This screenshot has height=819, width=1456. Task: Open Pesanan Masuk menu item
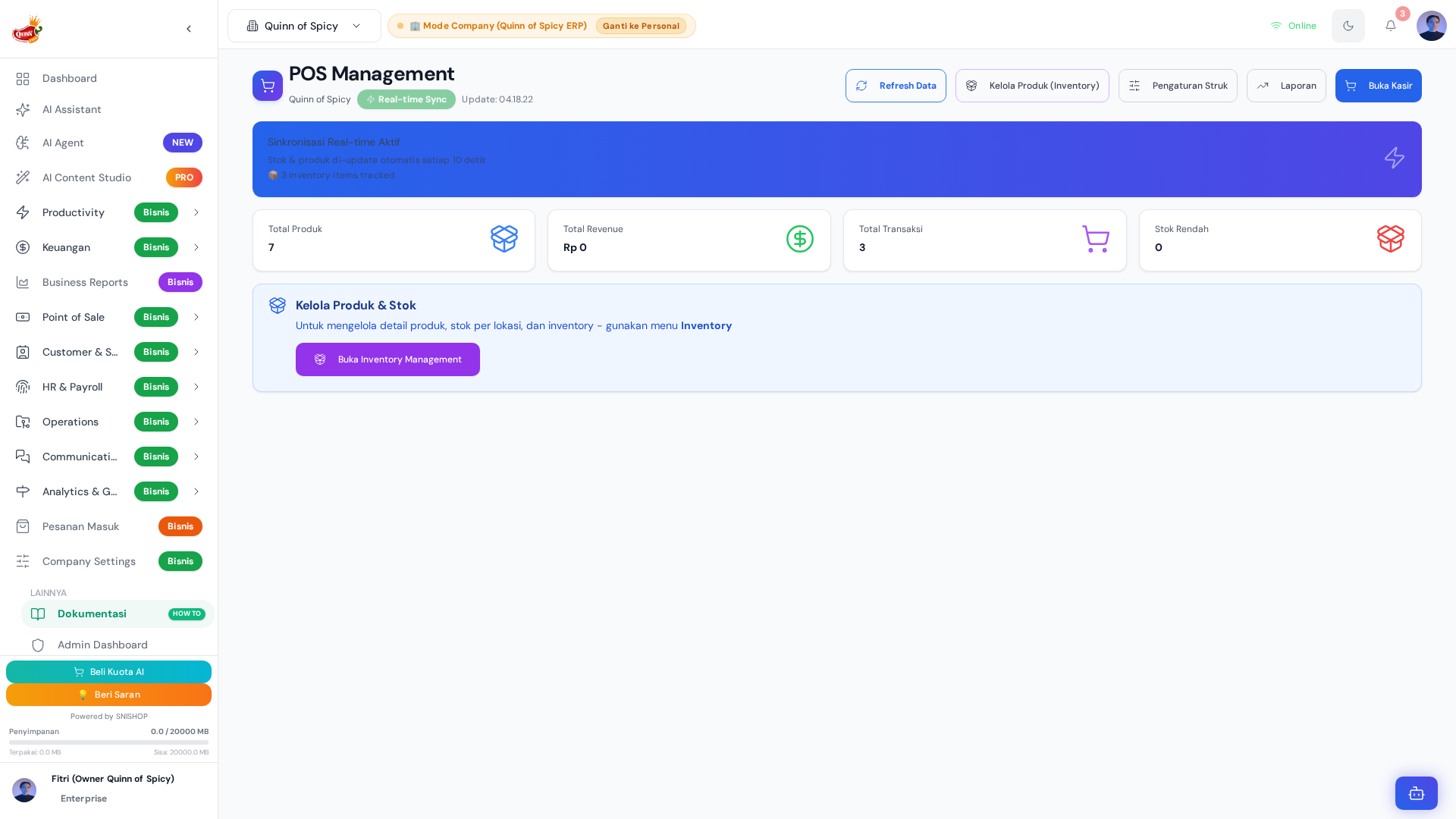coord(108,526)
